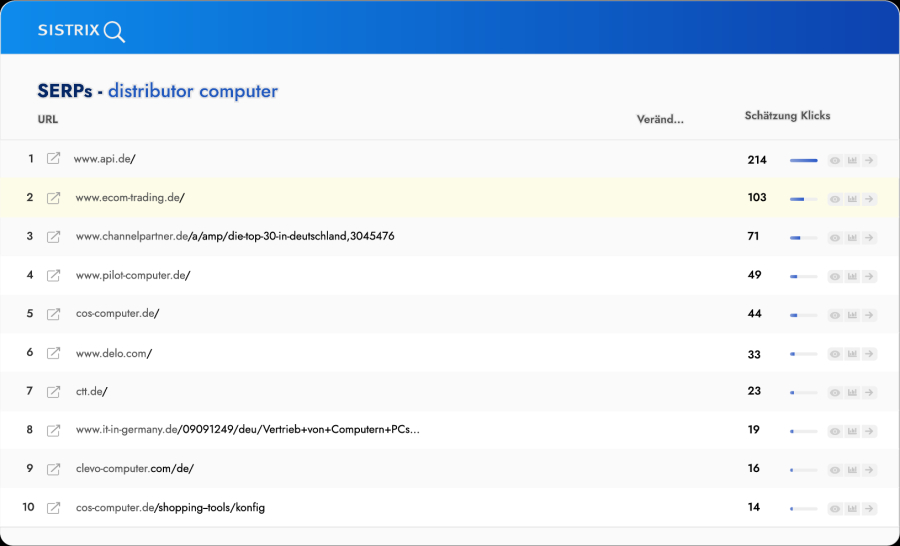
Task: Open external link icon for www.delo.com
Action: (54, 353)
